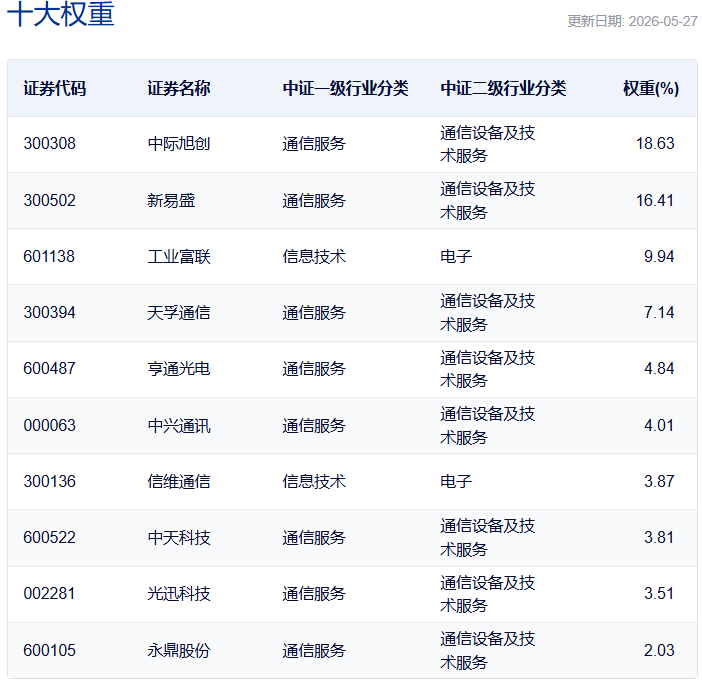Select the name 工业富联
702x688 pixels.
pyautogui.click(x=179, y=256)
